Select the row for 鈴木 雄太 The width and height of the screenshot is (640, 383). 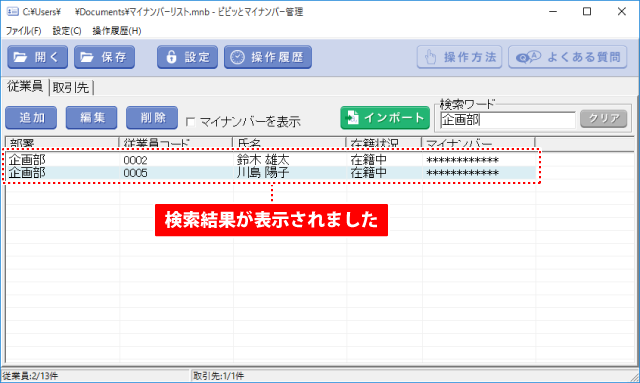[x=272, y=160]
